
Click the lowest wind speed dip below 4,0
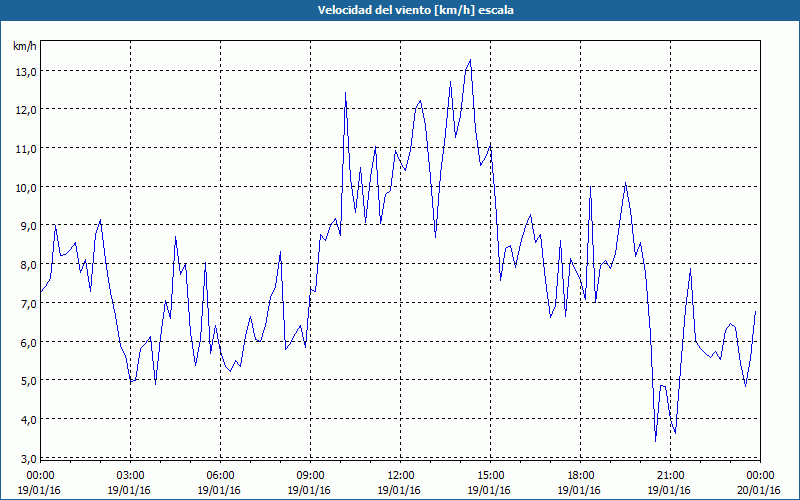click(x=656, y=441)
